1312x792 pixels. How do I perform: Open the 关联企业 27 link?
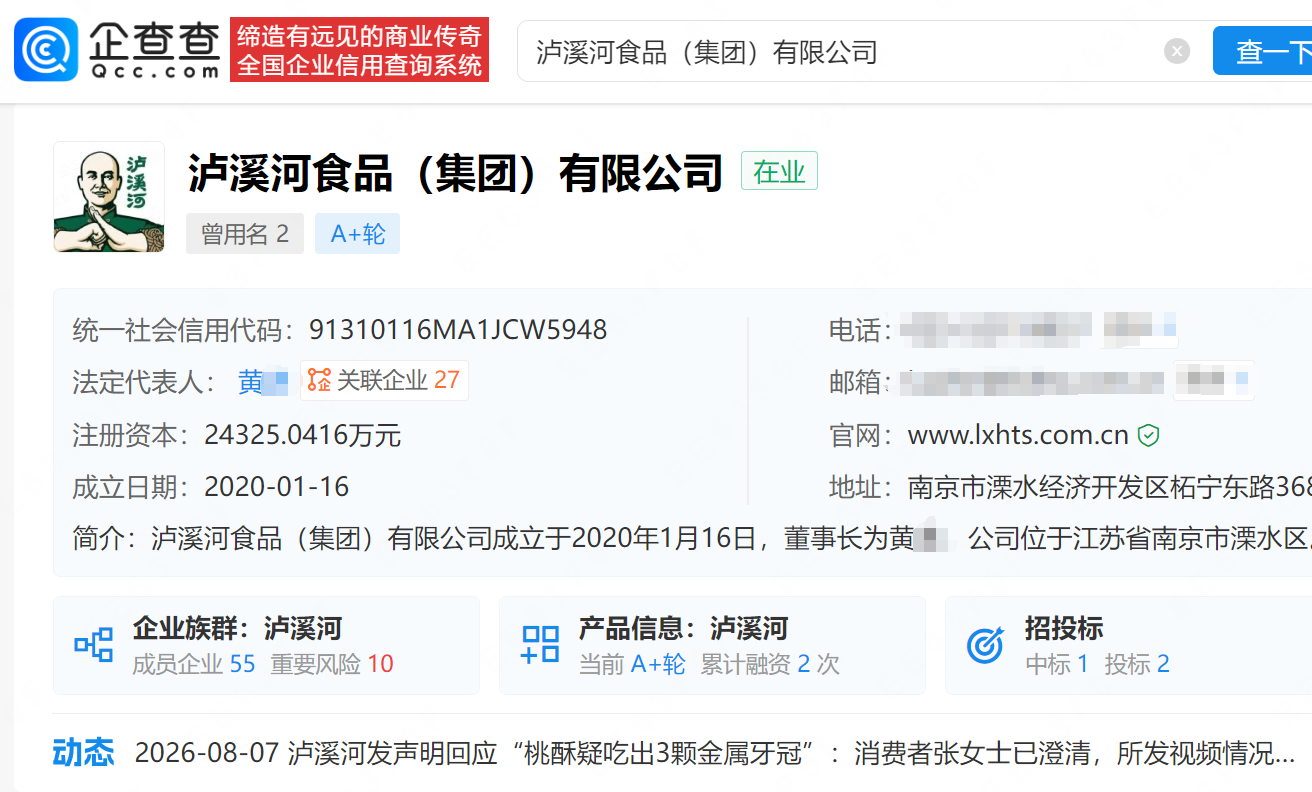point(384,381)
